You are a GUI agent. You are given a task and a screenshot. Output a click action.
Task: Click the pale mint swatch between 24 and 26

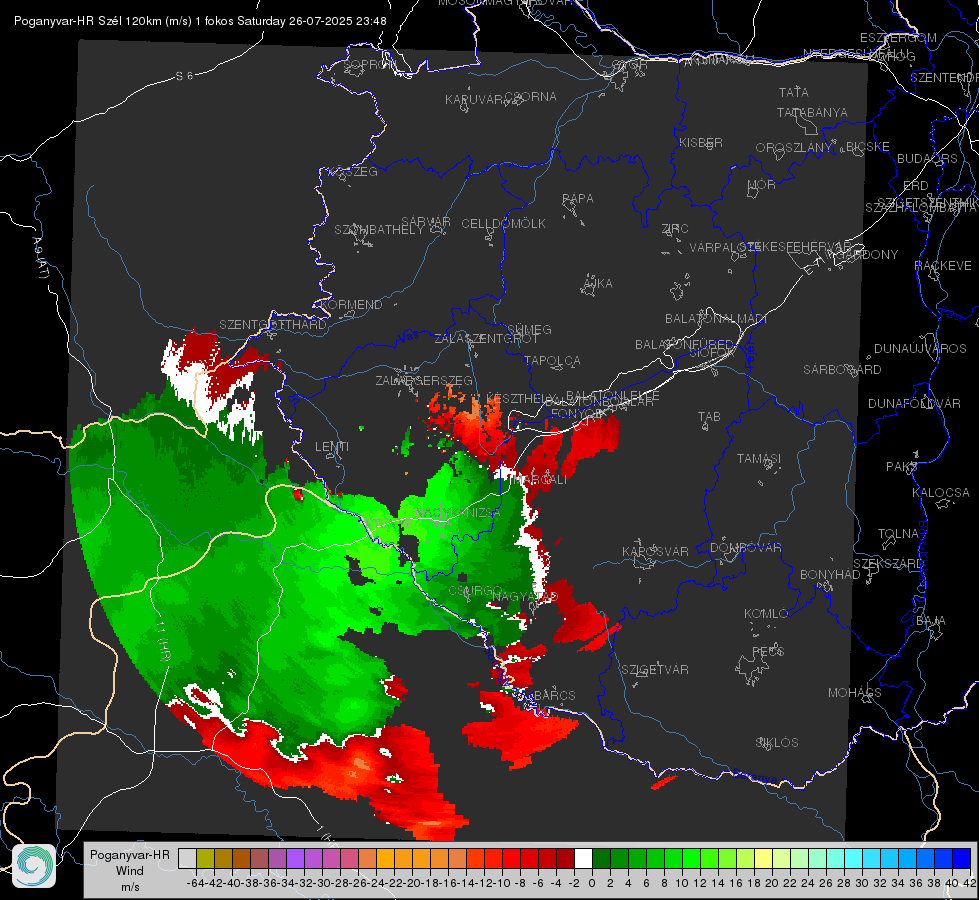(817, 859)
